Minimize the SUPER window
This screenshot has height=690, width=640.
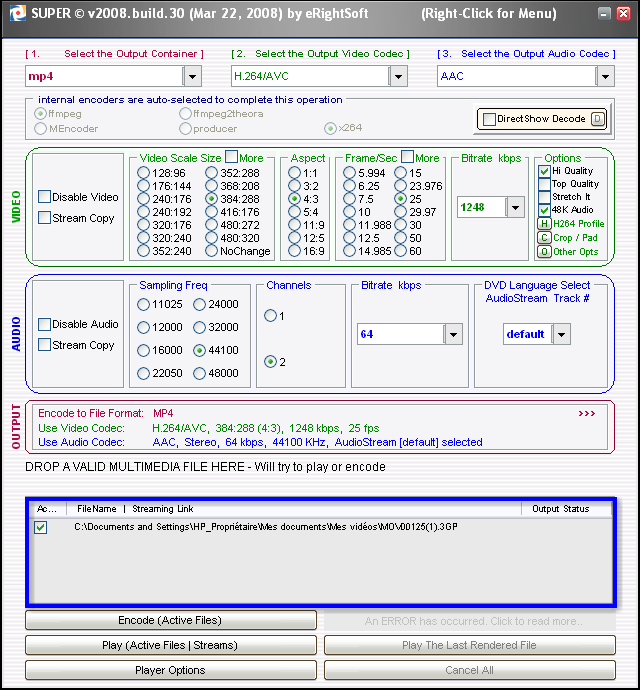604,14
